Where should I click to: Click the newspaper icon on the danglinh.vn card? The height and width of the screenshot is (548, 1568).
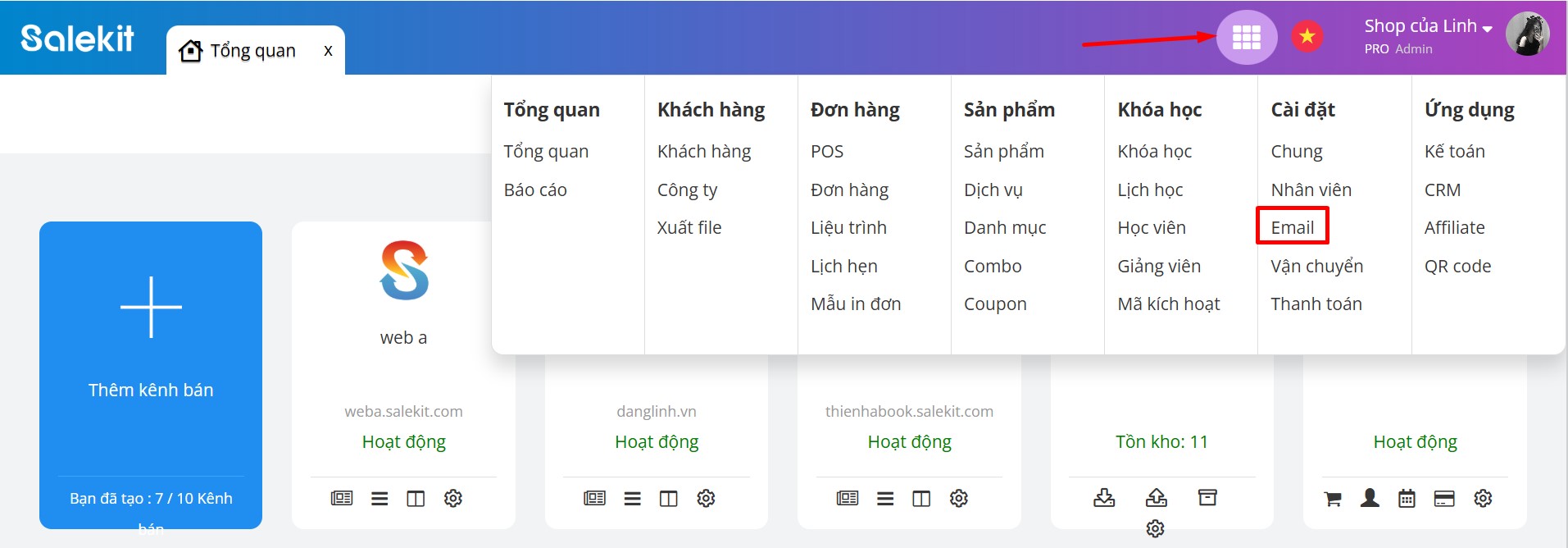coord(594,498)
